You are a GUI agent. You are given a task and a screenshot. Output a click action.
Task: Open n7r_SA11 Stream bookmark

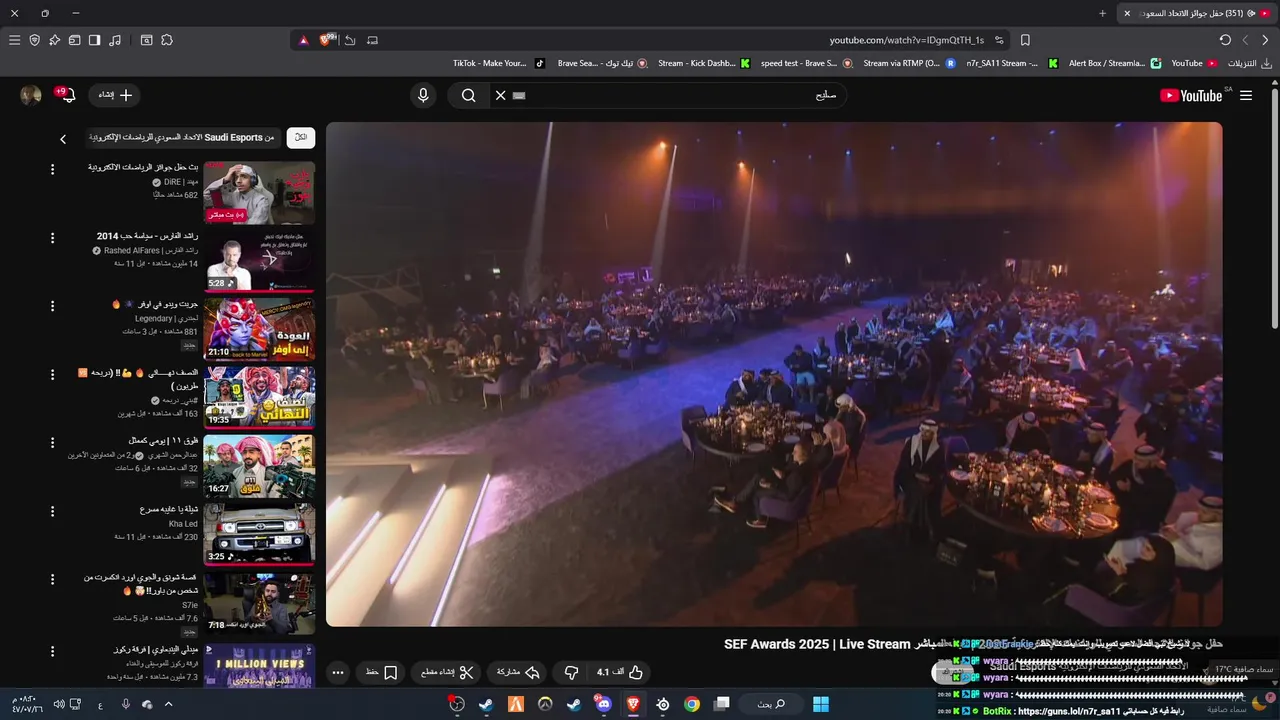[x=1012, y=63]
